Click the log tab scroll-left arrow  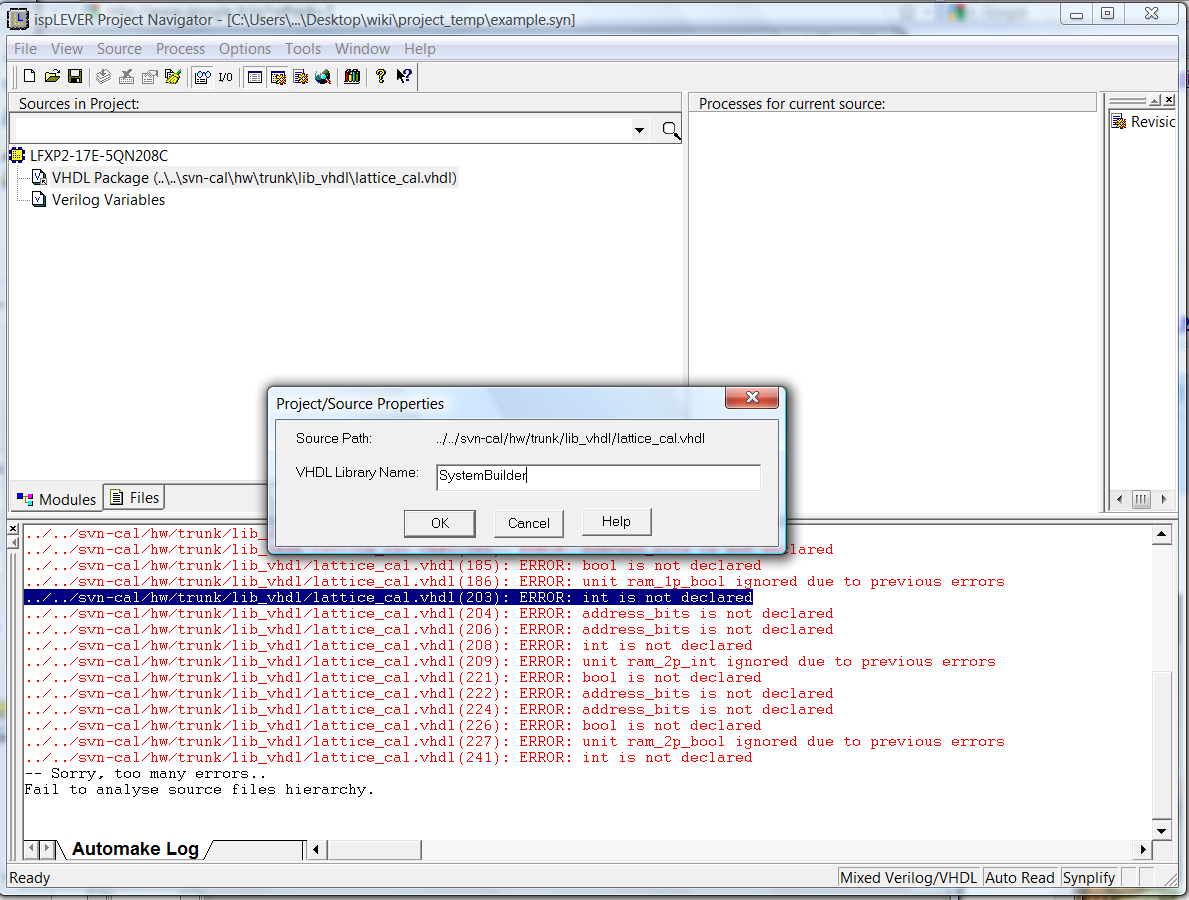31,849
